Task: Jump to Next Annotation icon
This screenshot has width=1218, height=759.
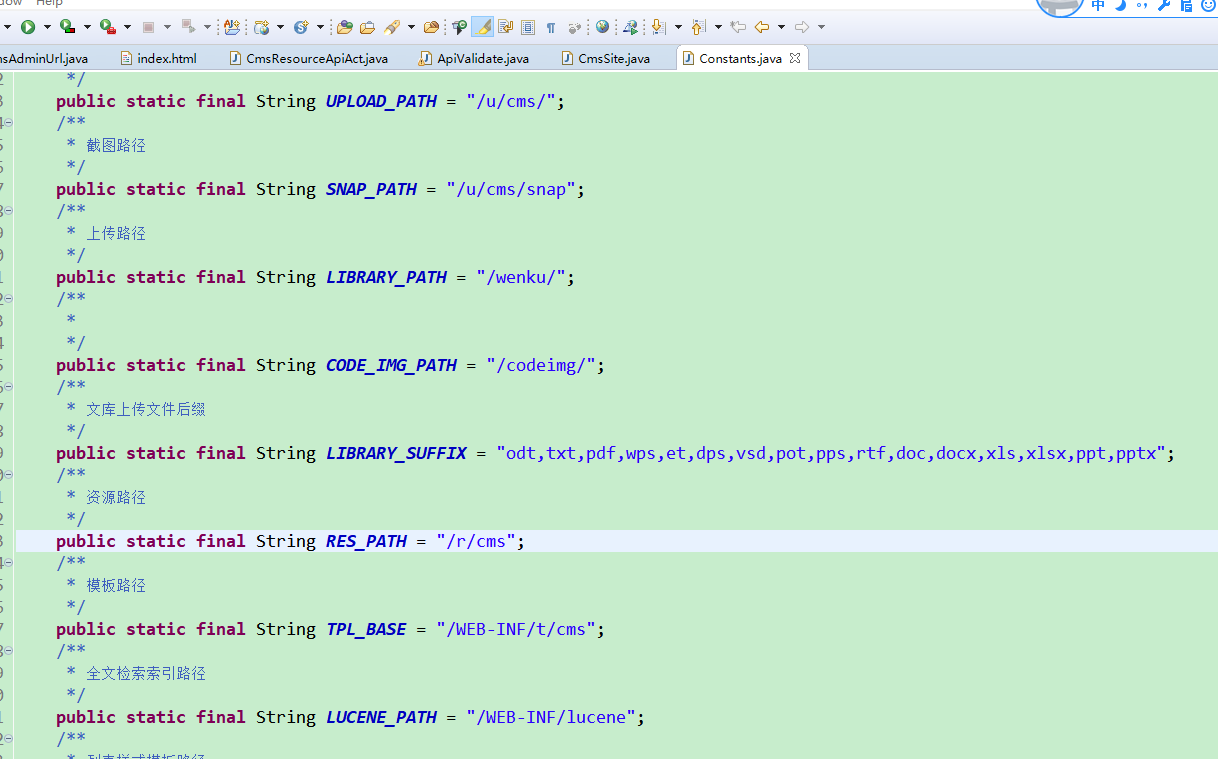Action: [x=658, y=27]
